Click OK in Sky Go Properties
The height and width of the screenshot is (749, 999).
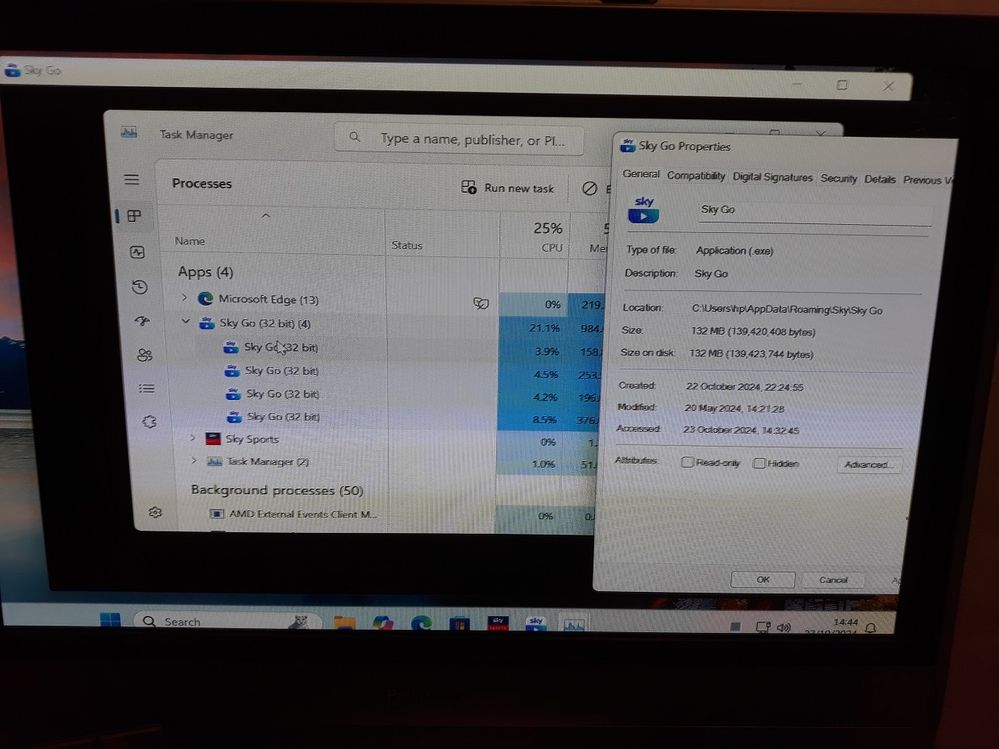coord(763,580)
